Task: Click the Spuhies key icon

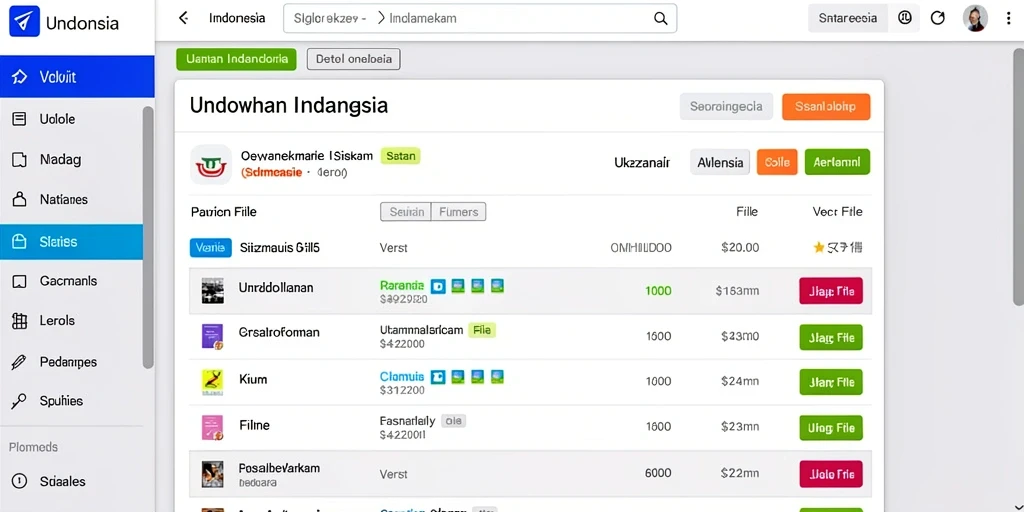Action: [19, 401]
